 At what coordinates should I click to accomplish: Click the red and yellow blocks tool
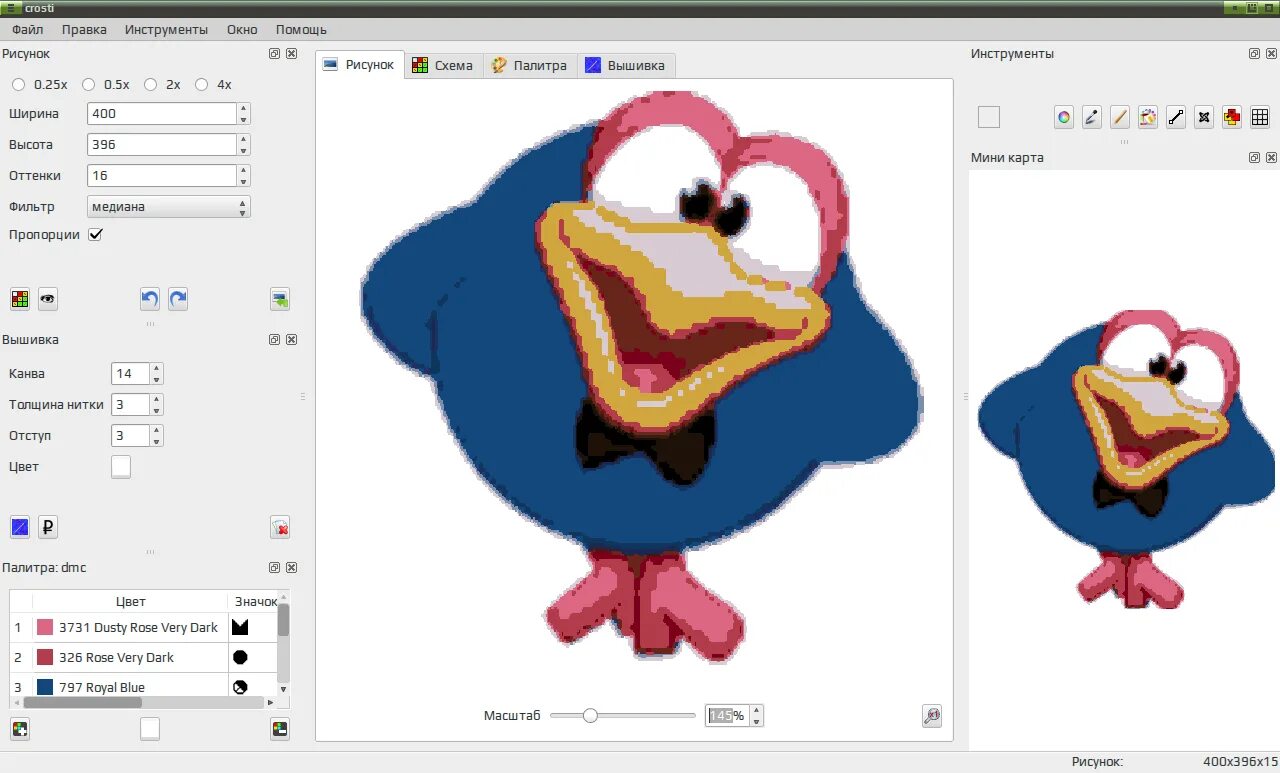[x=1232, y=117]
